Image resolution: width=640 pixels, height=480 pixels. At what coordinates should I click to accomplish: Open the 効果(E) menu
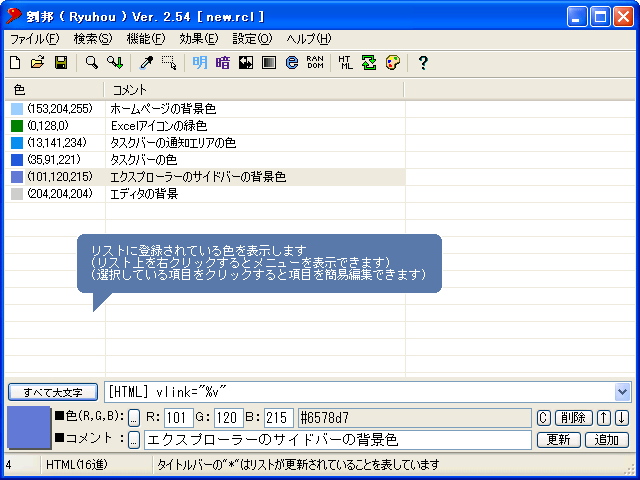[199, 39]
